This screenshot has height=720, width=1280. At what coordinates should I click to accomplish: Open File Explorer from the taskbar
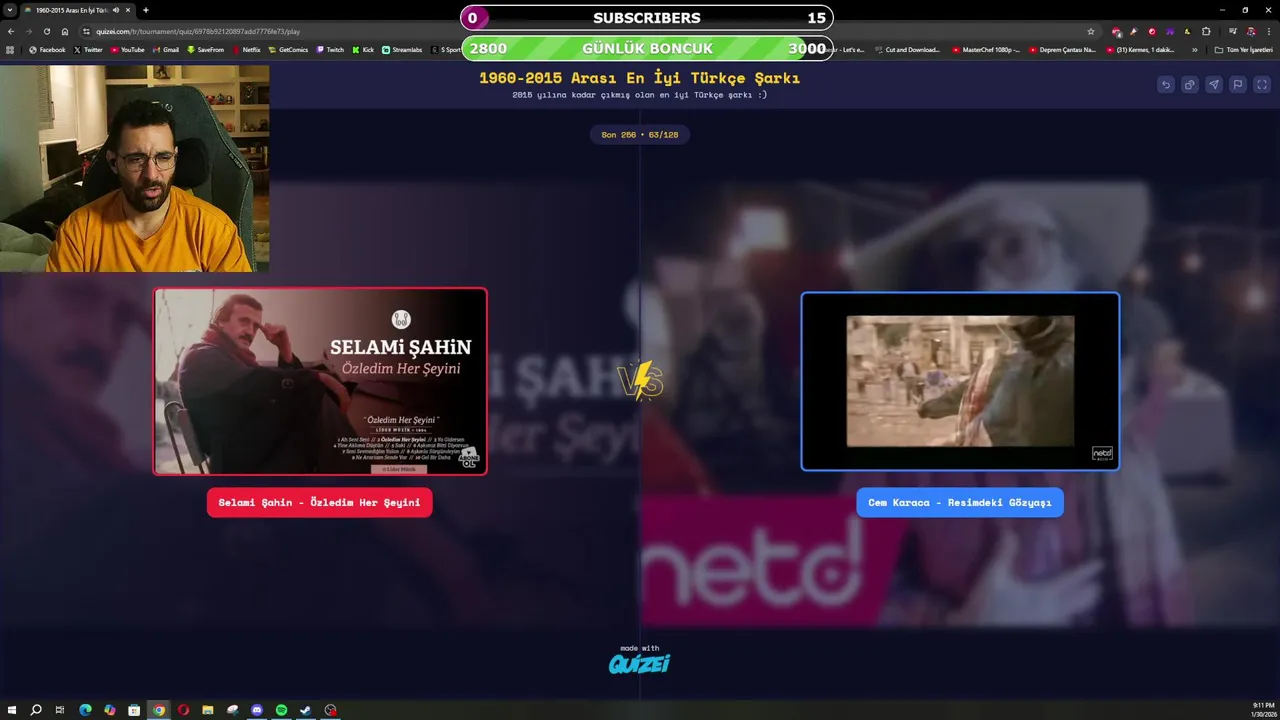[208, 710]
